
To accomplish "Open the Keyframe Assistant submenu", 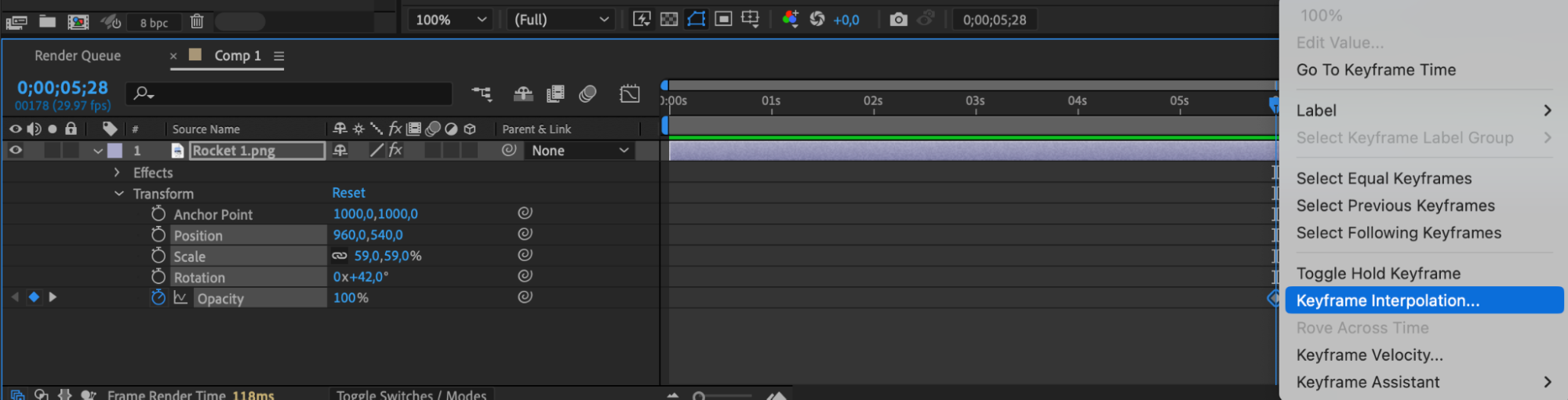I will [x=1424, y=382].
